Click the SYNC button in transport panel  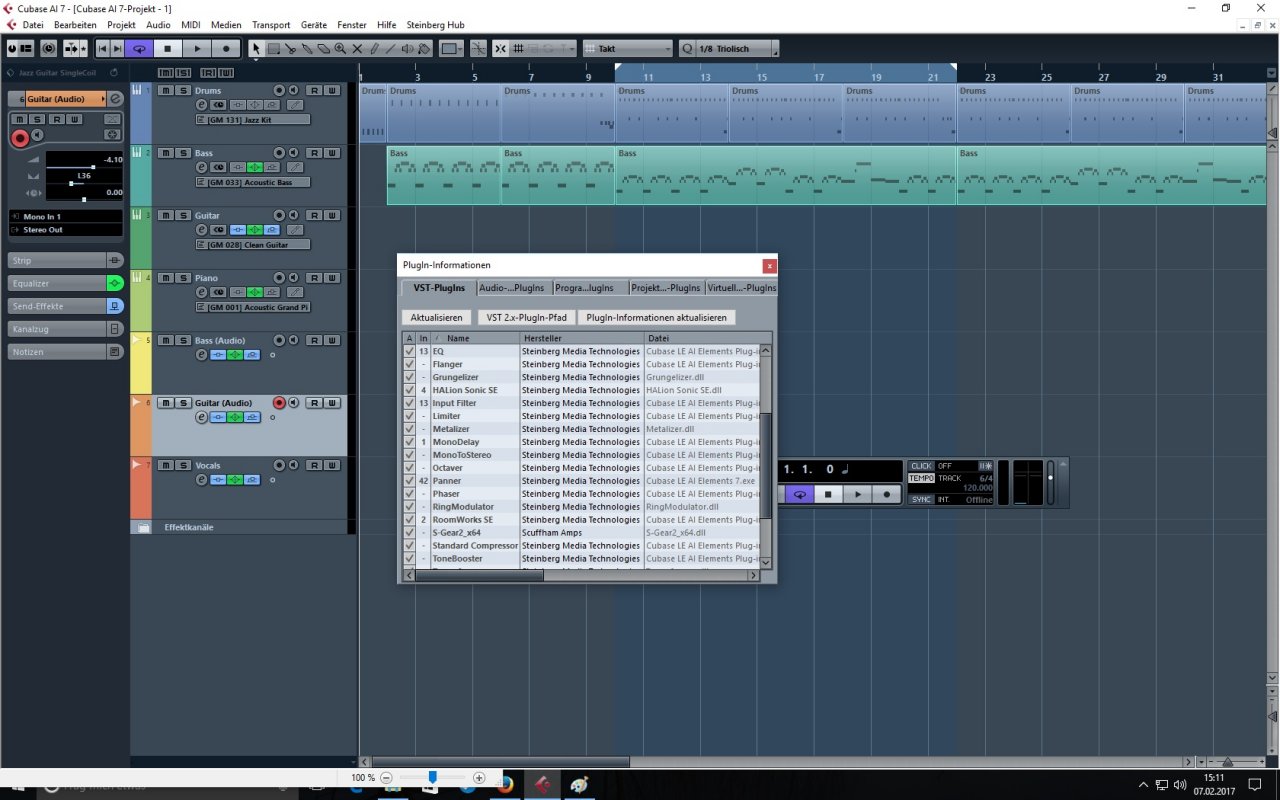click(x=921, y=499)
